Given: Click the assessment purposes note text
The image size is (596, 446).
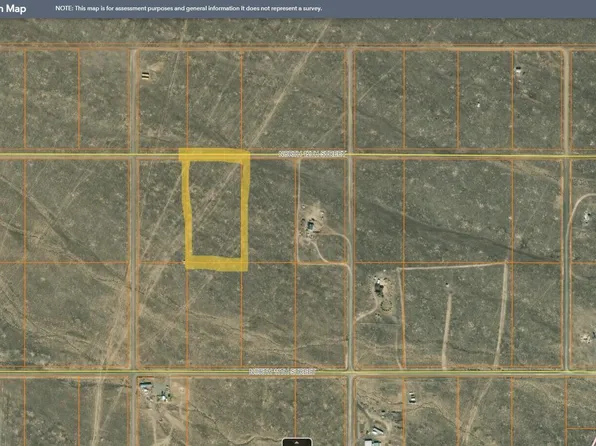Looking at the screenshot, I should [189, 8].
